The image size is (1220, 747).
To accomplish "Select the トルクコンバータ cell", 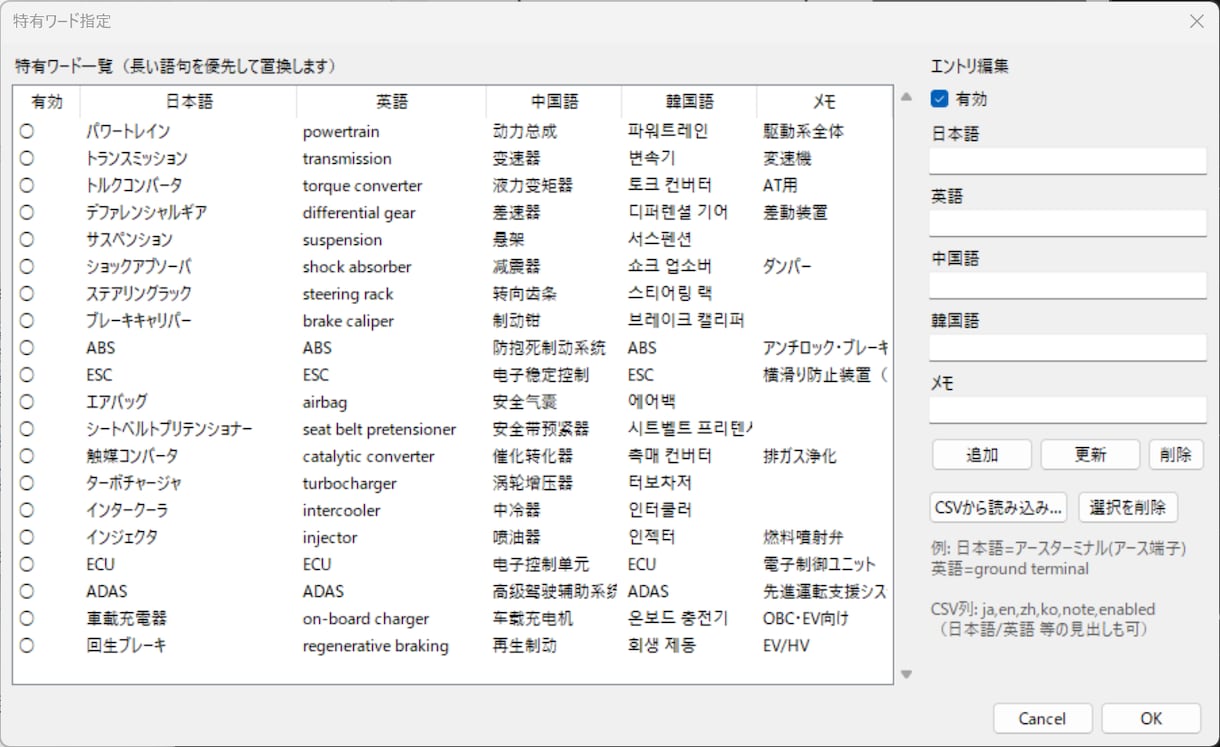I will (x=134, y=185).
